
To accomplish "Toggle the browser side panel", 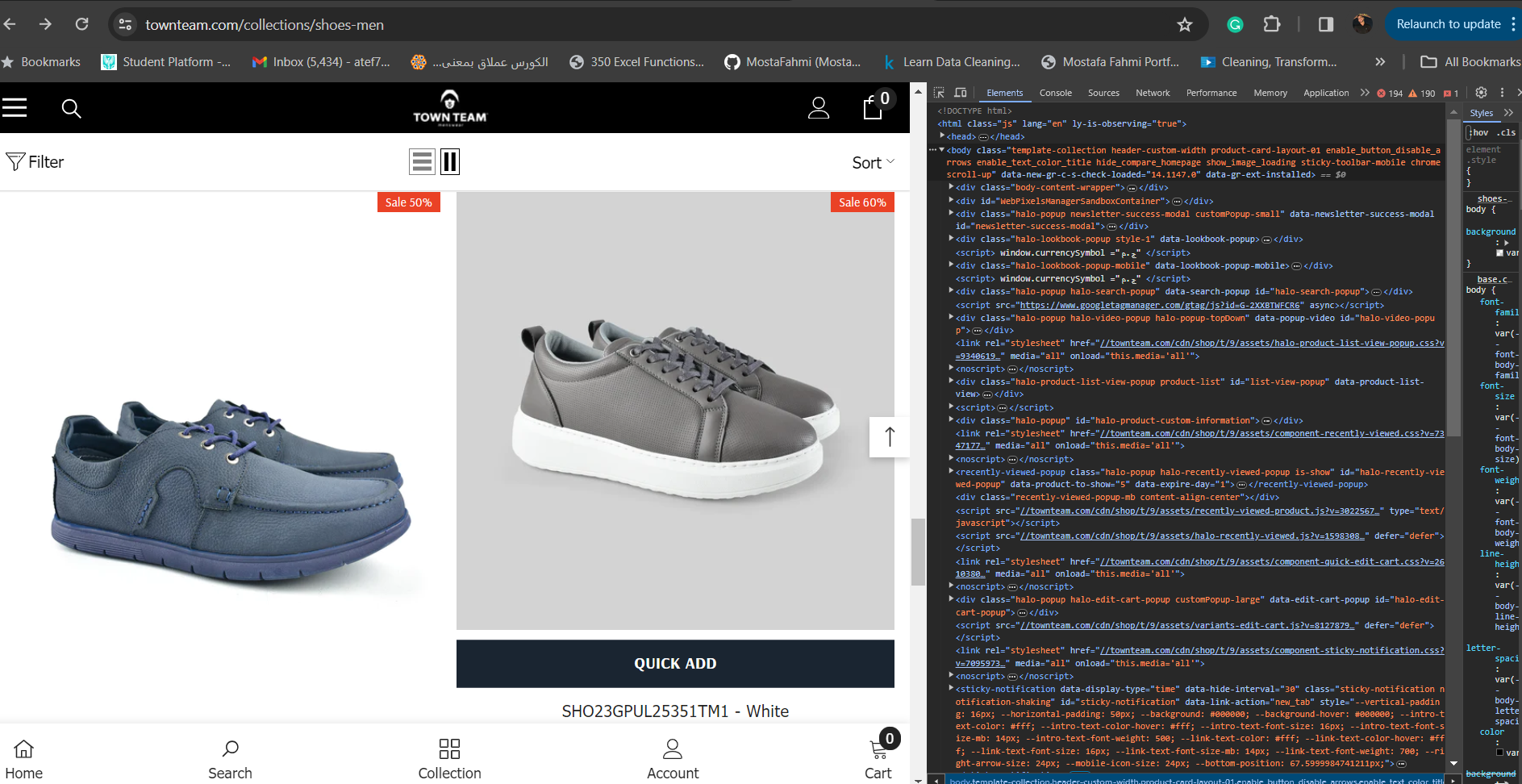I will pyautogui.click(x=1326, y=24).
